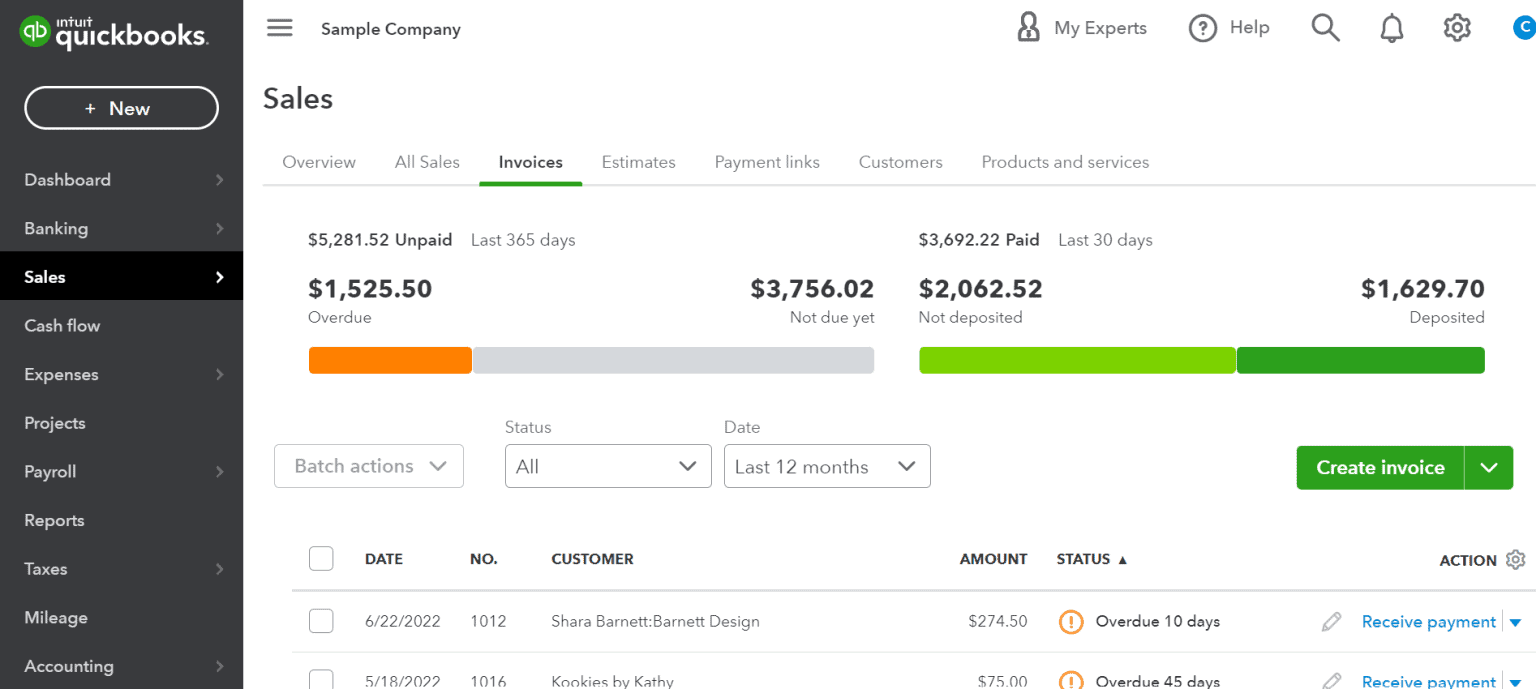
Task: Edit invoice 1012 using the pencil icon
Action: [x=1331, y=621]
